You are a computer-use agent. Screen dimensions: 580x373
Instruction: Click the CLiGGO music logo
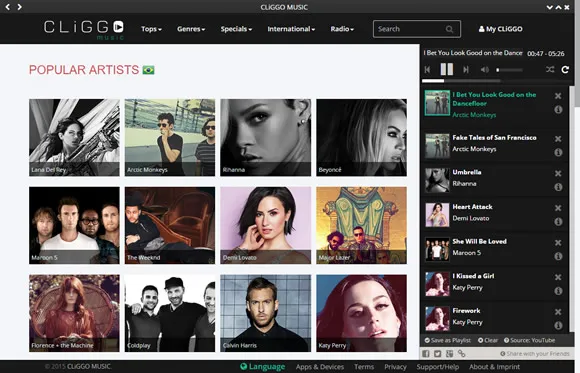[x=84, y=29]
